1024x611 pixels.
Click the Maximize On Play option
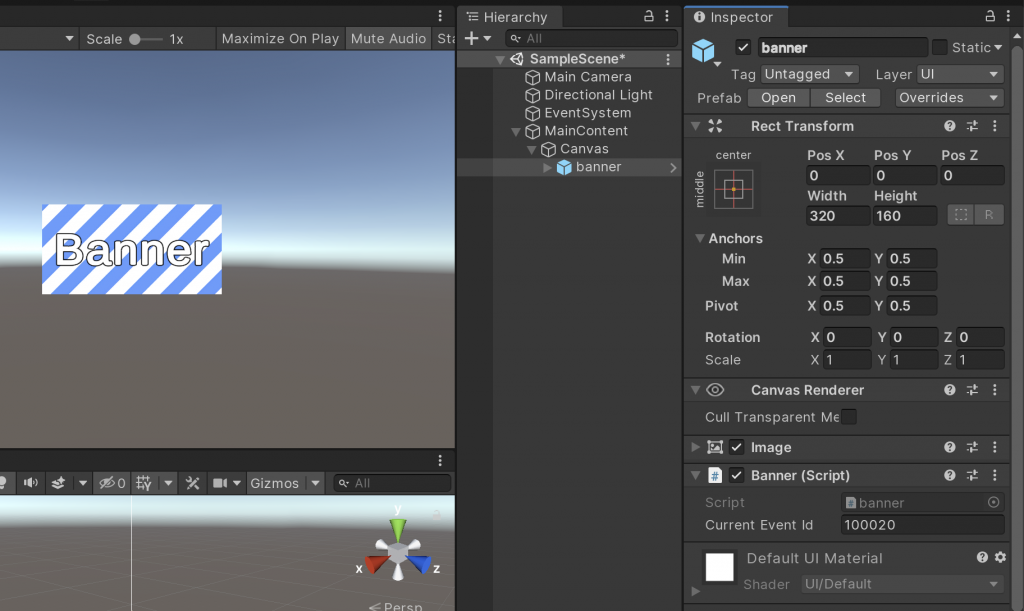pos(280,38)
